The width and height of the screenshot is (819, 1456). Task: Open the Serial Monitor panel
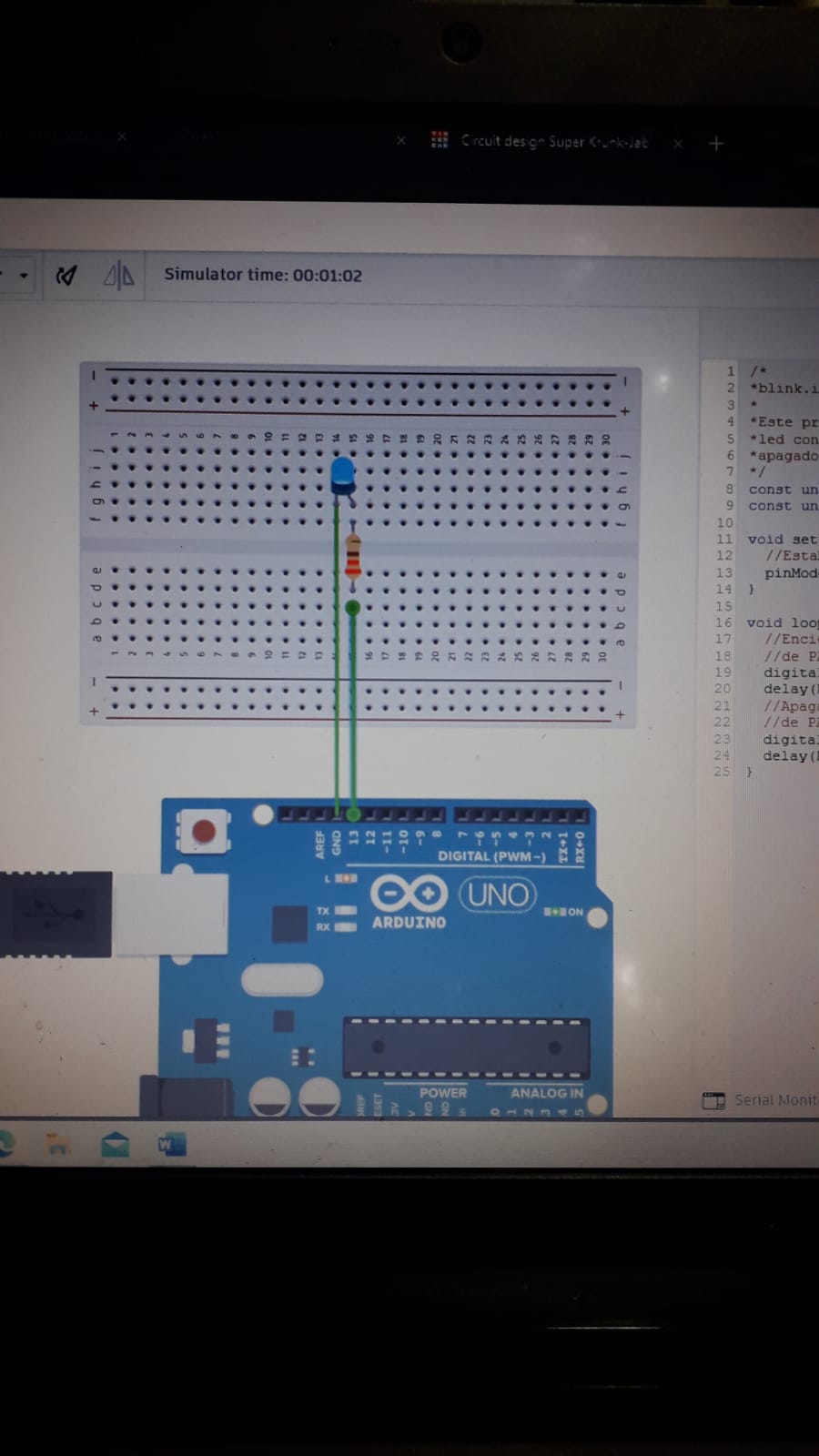tap(764, 1100)
